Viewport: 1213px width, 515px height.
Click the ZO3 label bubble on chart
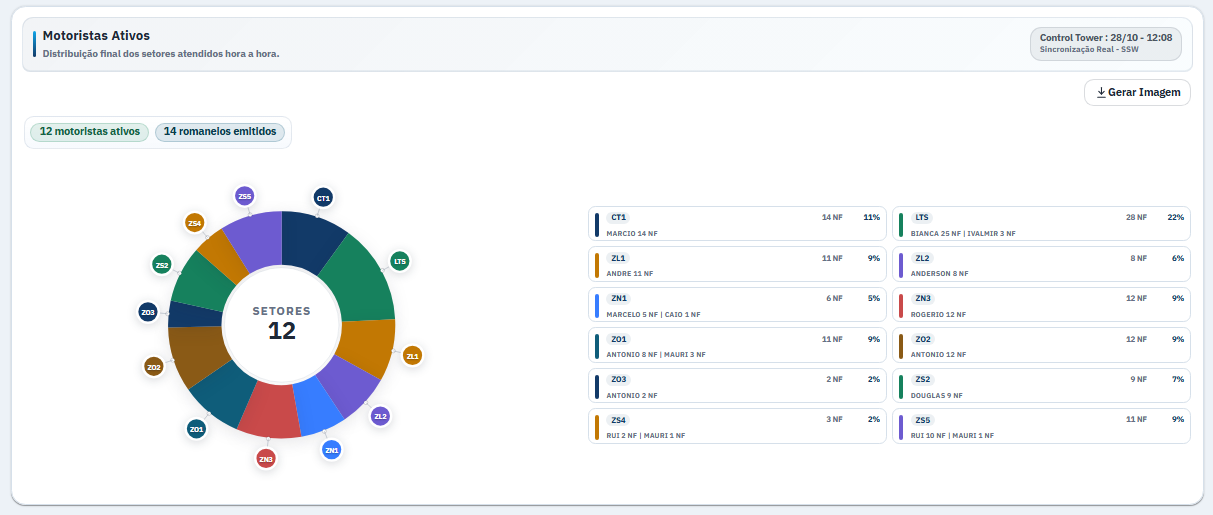[148, 312]
